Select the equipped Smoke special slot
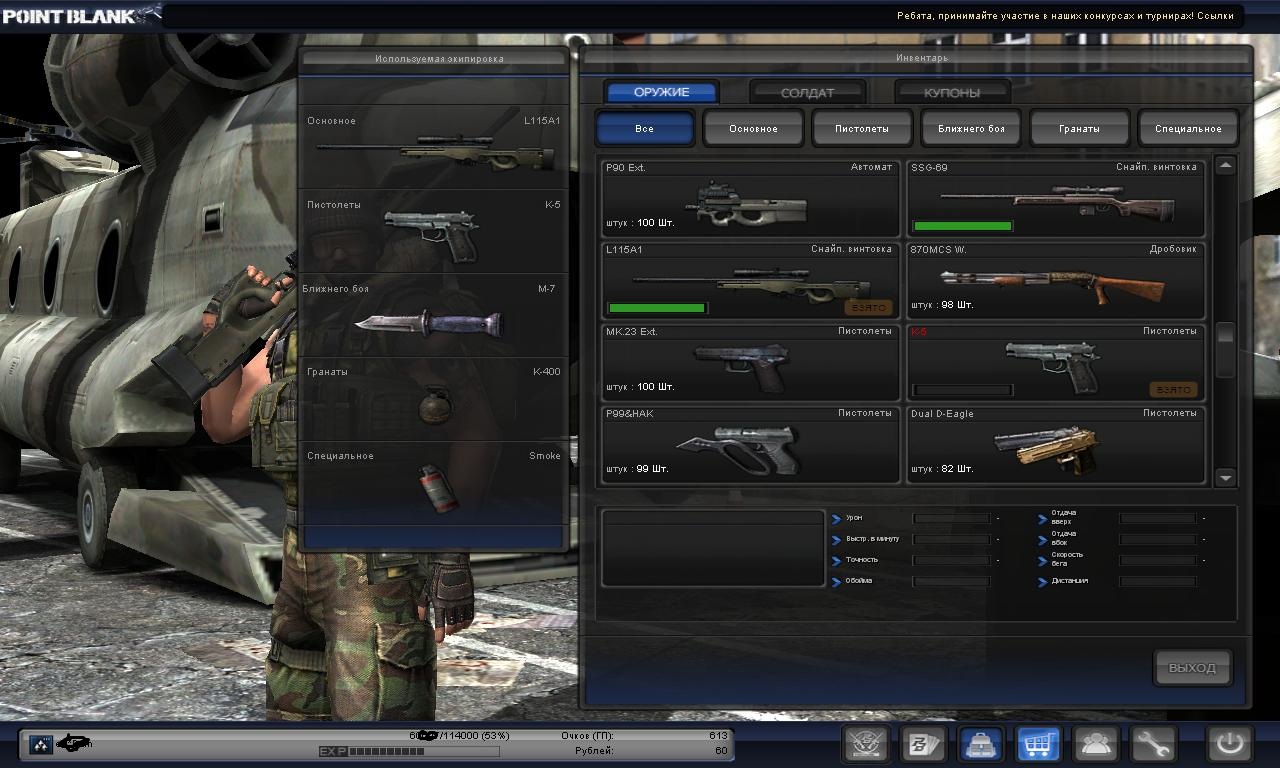The image size is (1280, 768). pyautogui.click(x=434, y=483)
